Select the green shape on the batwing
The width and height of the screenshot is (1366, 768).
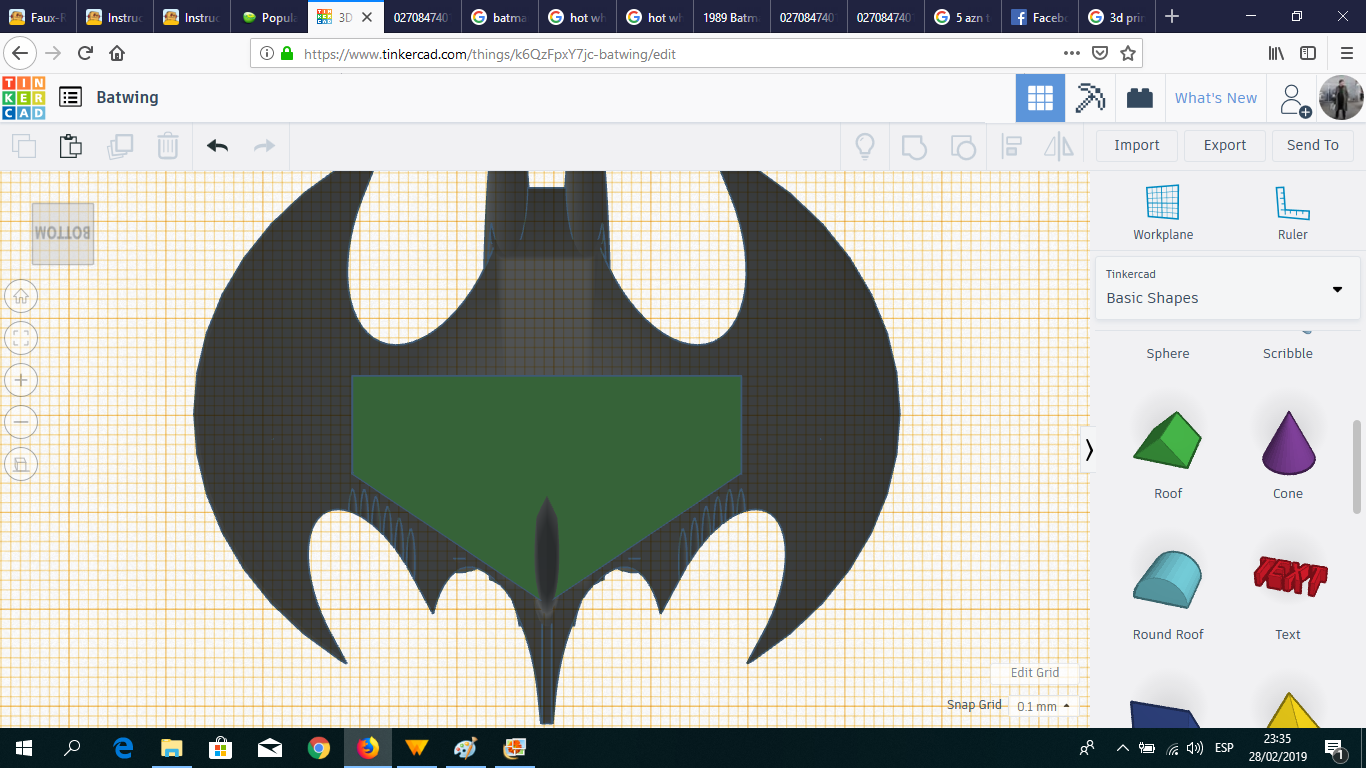[x=547, y=450]
